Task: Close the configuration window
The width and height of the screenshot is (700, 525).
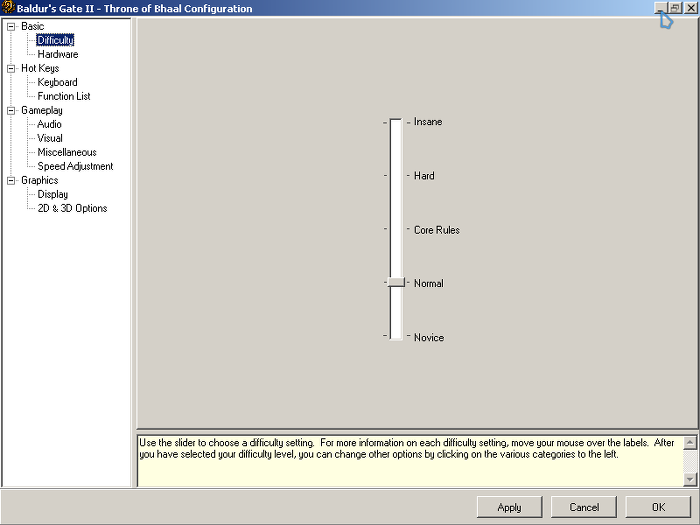Action: tap(691, 8)
